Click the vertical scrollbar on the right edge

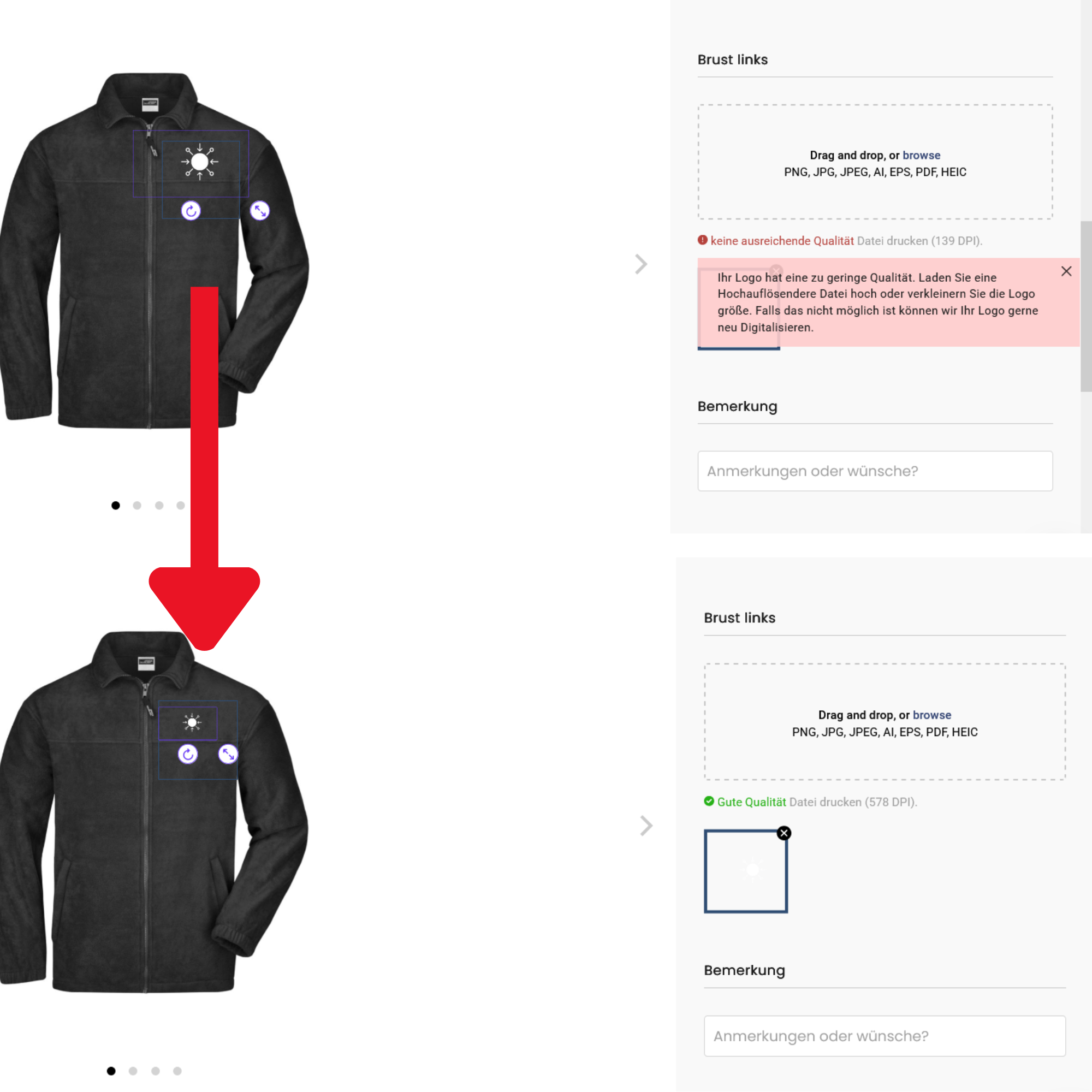click(1086, 306)
